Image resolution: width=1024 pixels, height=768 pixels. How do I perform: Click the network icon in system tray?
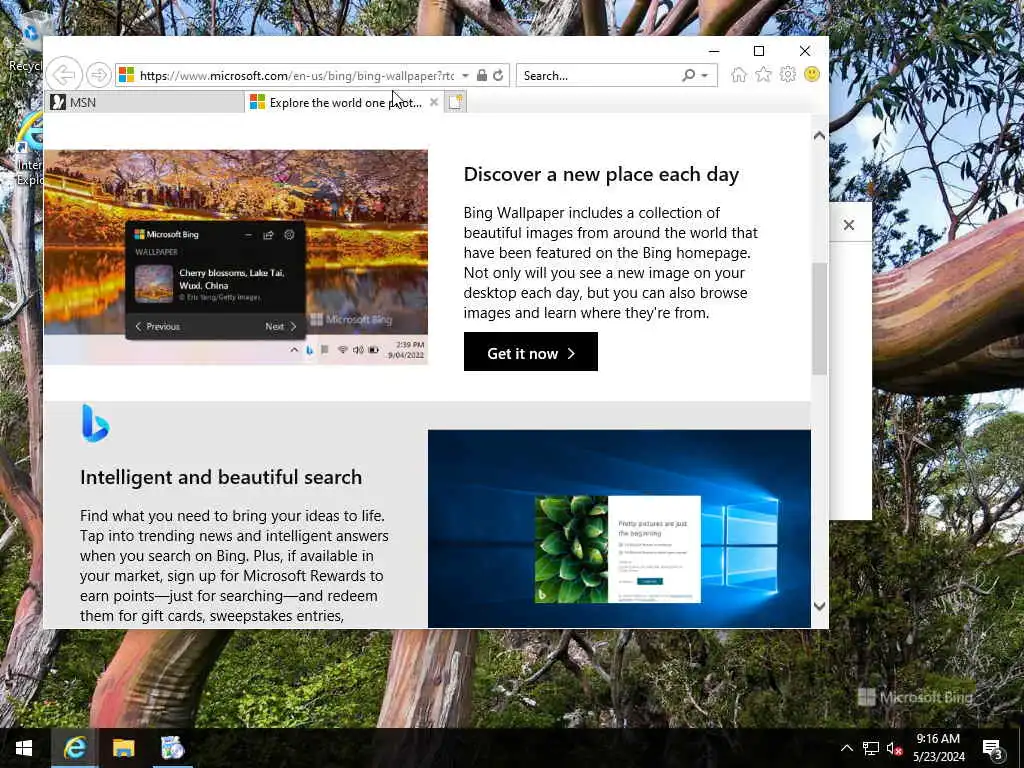pos(871,748)
